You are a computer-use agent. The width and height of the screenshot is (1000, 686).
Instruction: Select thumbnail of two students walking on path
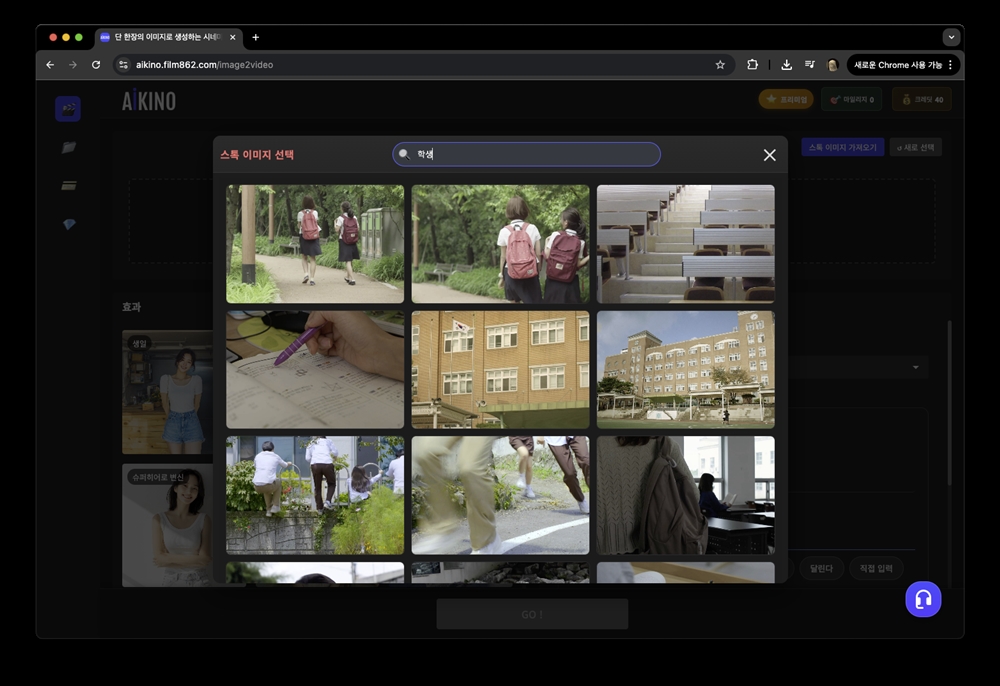[315, 243]
